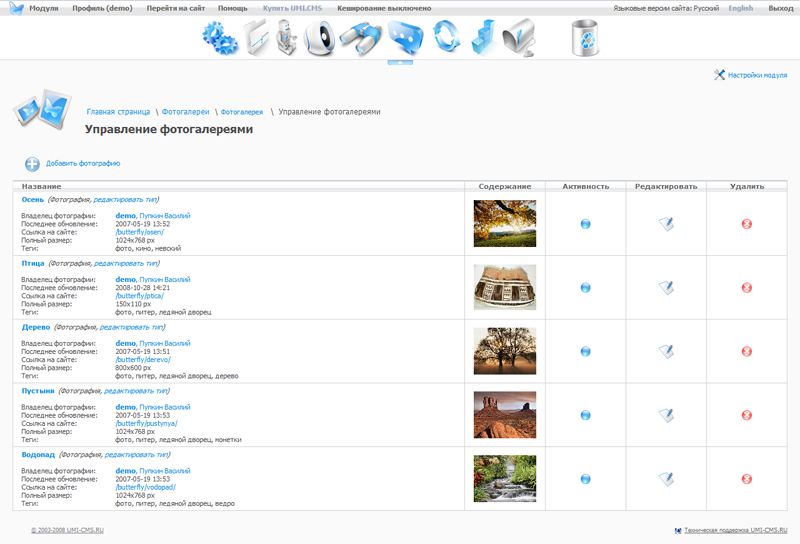Open the binoculars search module icon
Screen dimensions: 800x544
click(361, 38)
